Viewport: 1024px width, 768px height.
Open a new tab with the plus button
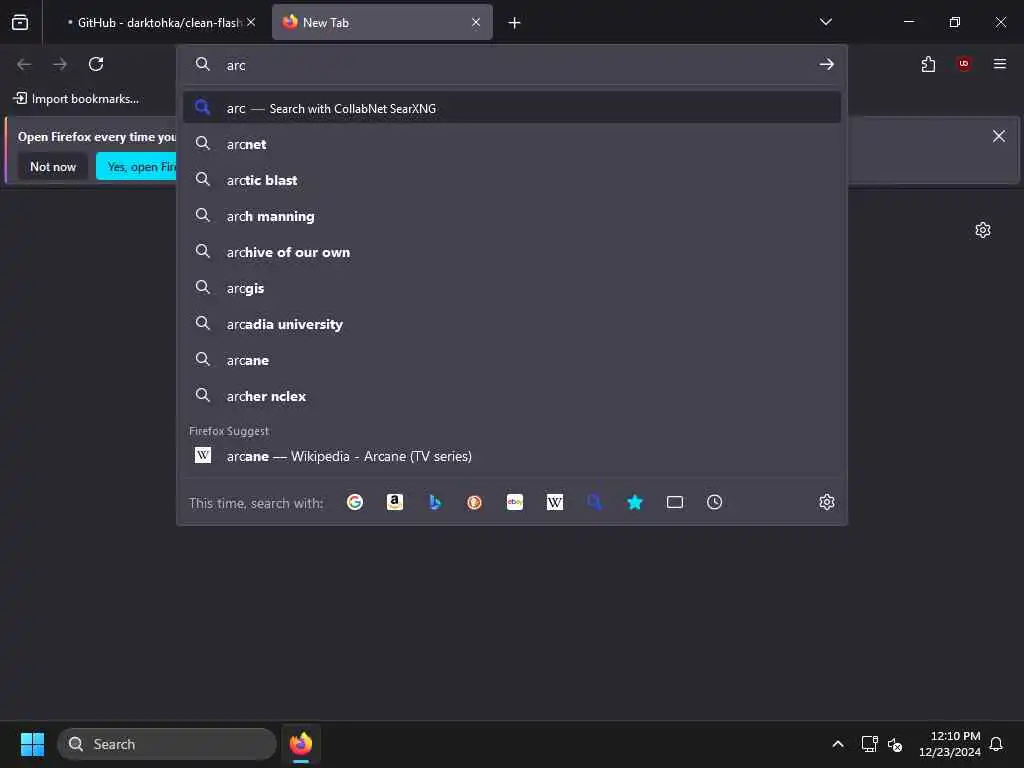515,23
